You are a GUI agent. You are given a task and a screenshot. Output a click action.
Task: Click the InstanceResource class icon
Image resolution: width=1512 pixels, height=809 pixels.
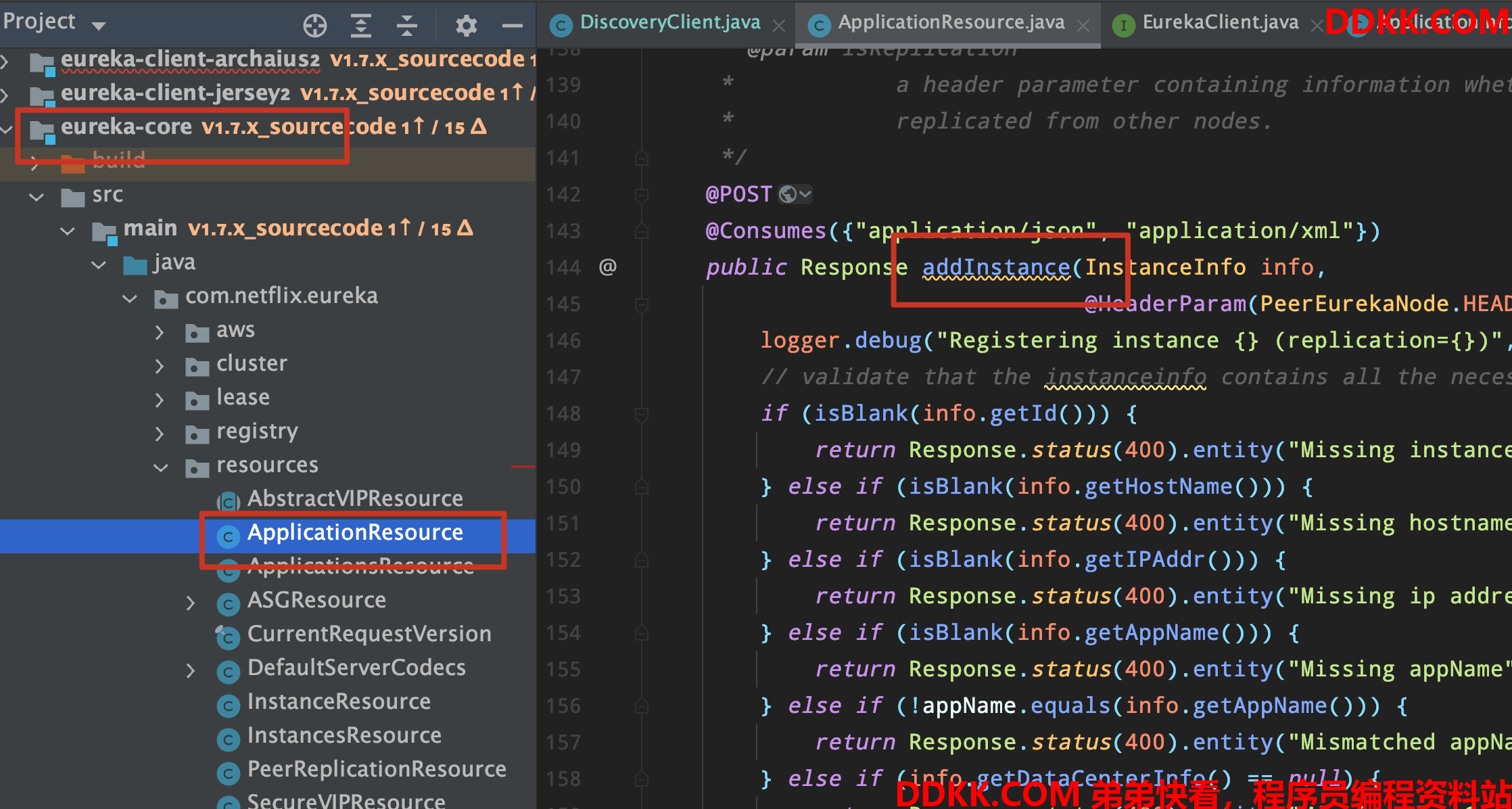[228, 705]
